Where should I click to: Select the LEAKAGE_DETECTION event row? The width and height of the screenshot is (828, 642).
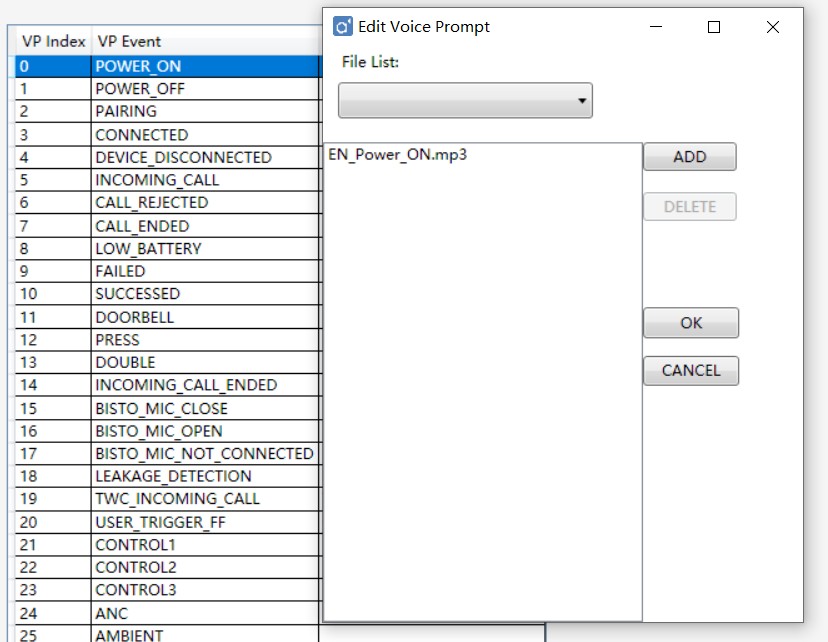173,476
